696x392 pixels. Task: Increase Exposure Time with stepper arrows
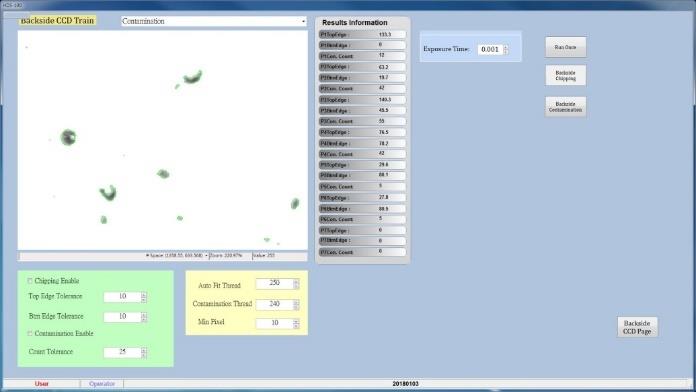point(506,47)
